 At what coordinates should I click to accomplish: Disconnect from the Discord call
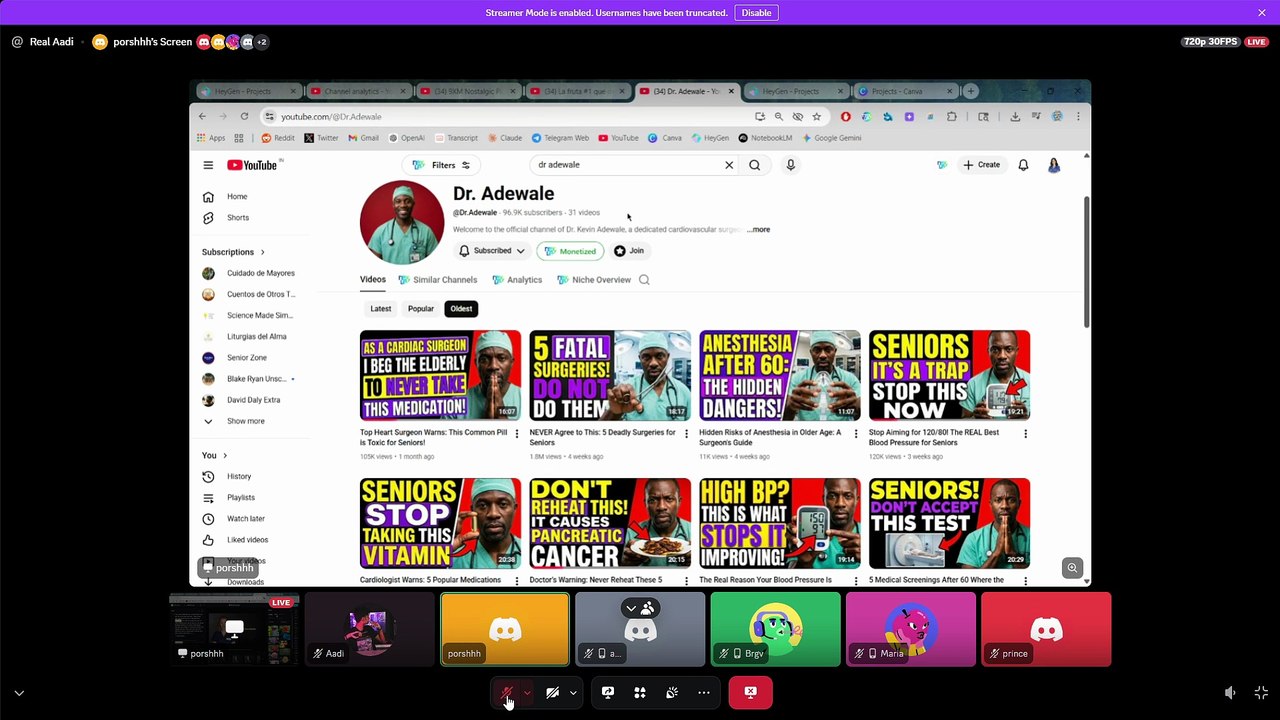750,692
